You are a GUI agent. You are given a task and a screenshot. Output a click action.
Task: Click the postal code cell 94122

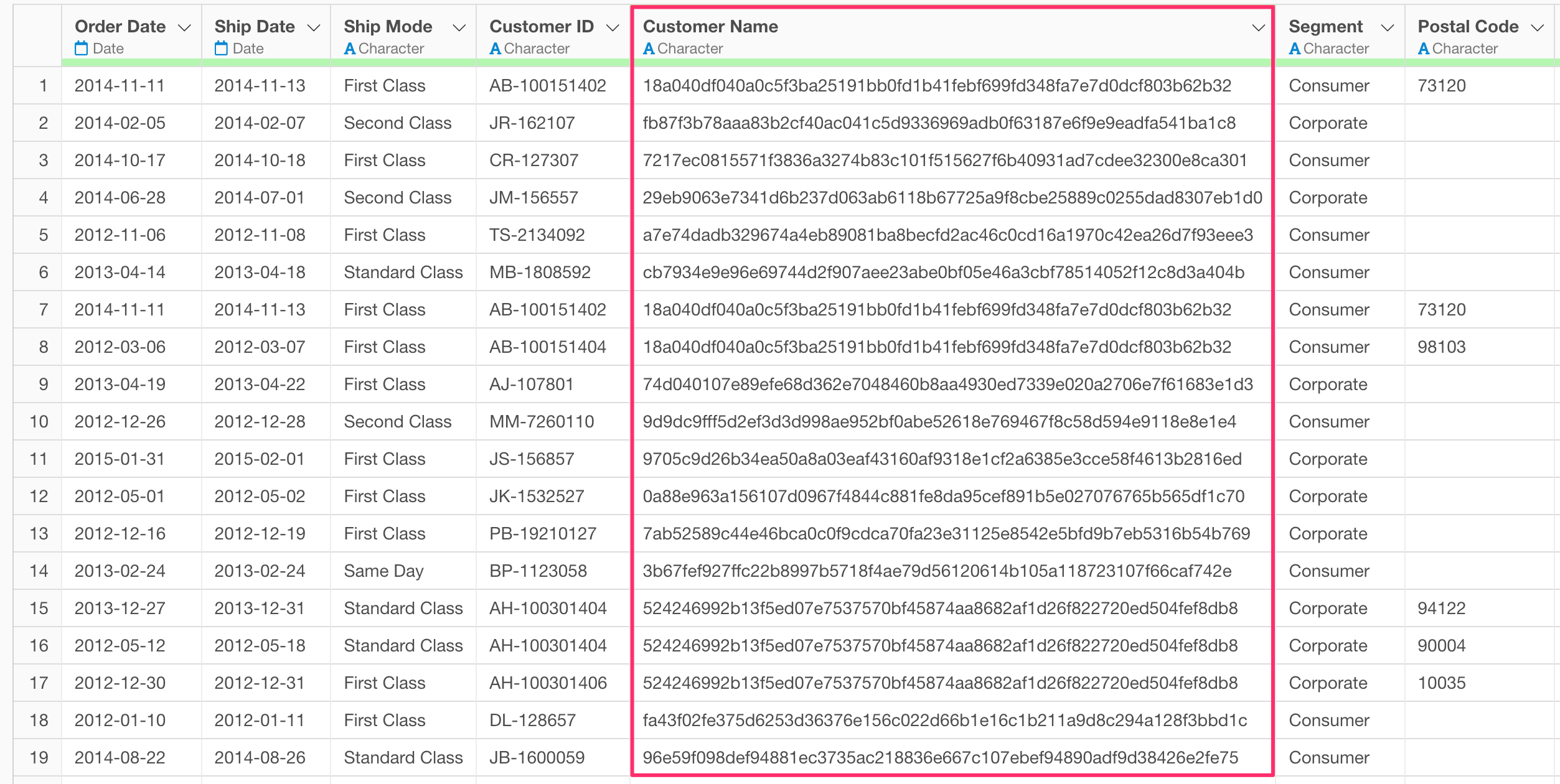1441,608
